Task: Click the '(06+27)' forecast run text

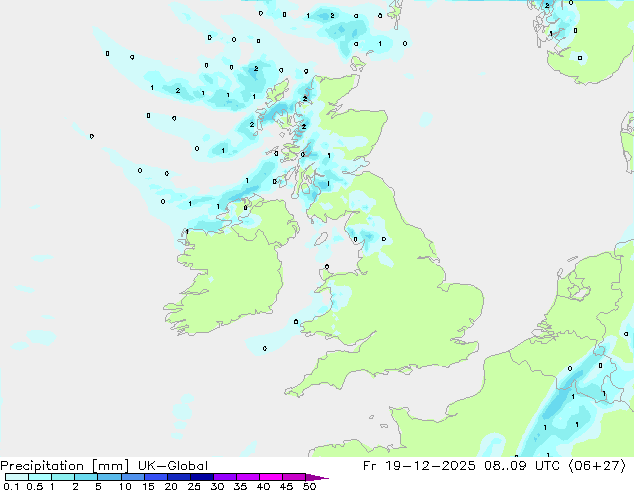Action: (597, 466)
